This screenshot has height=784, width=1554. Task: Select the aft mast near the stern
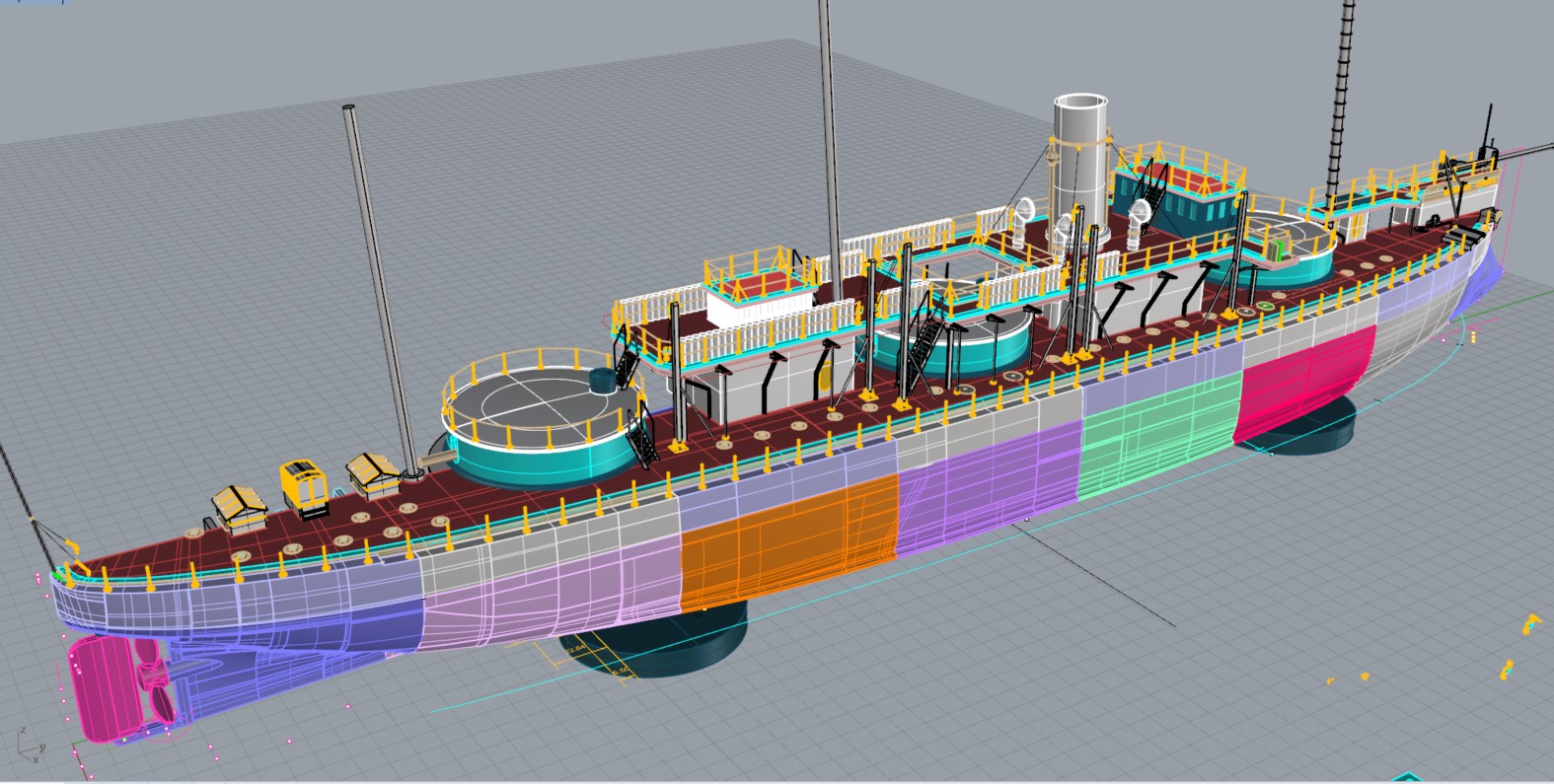click(x=380, y=296)
